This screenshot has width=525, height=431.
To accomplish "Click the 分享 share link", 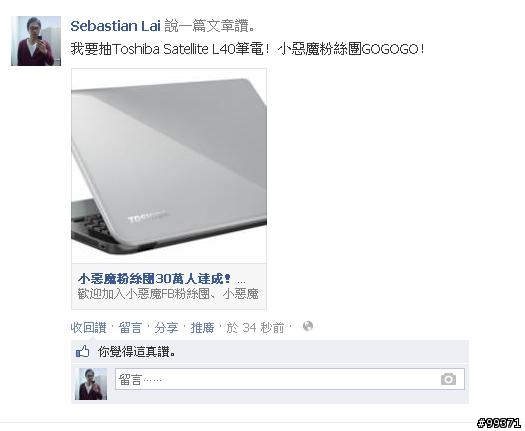I will coord(166,328).
